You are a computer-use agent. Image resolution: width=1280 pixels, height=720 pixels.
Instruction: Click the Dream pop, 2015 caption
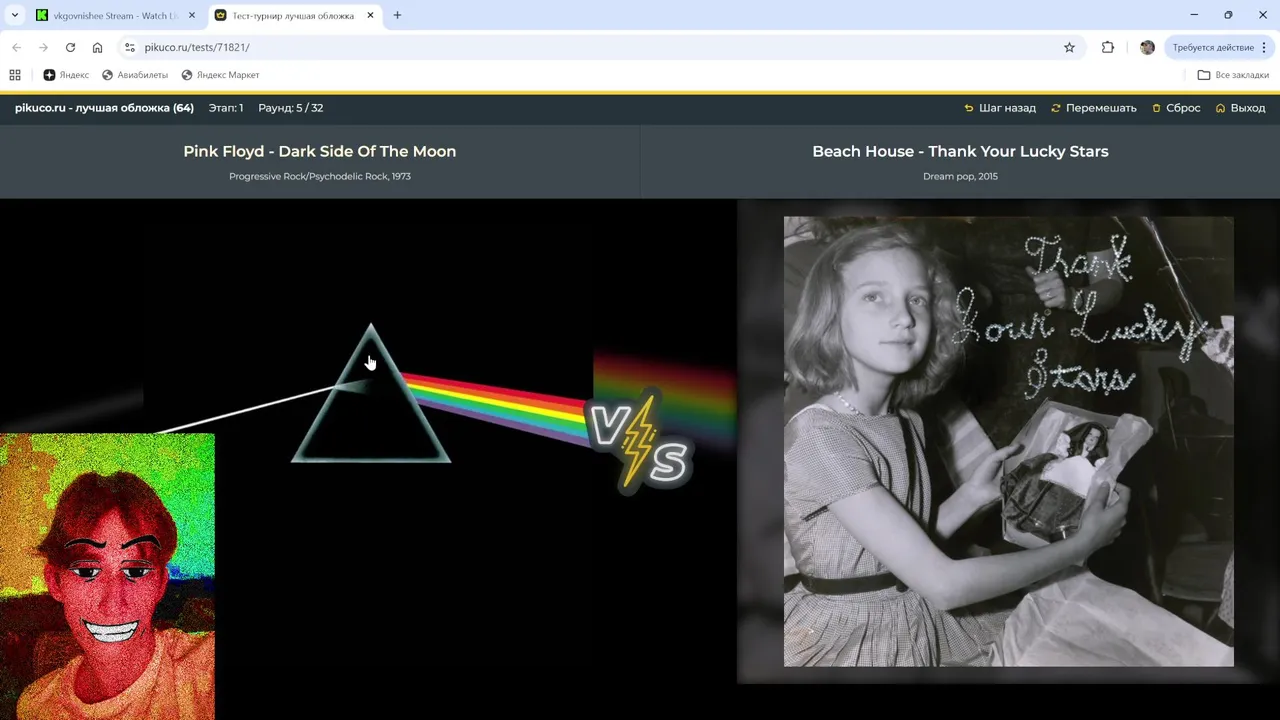(x=960, y=176)
